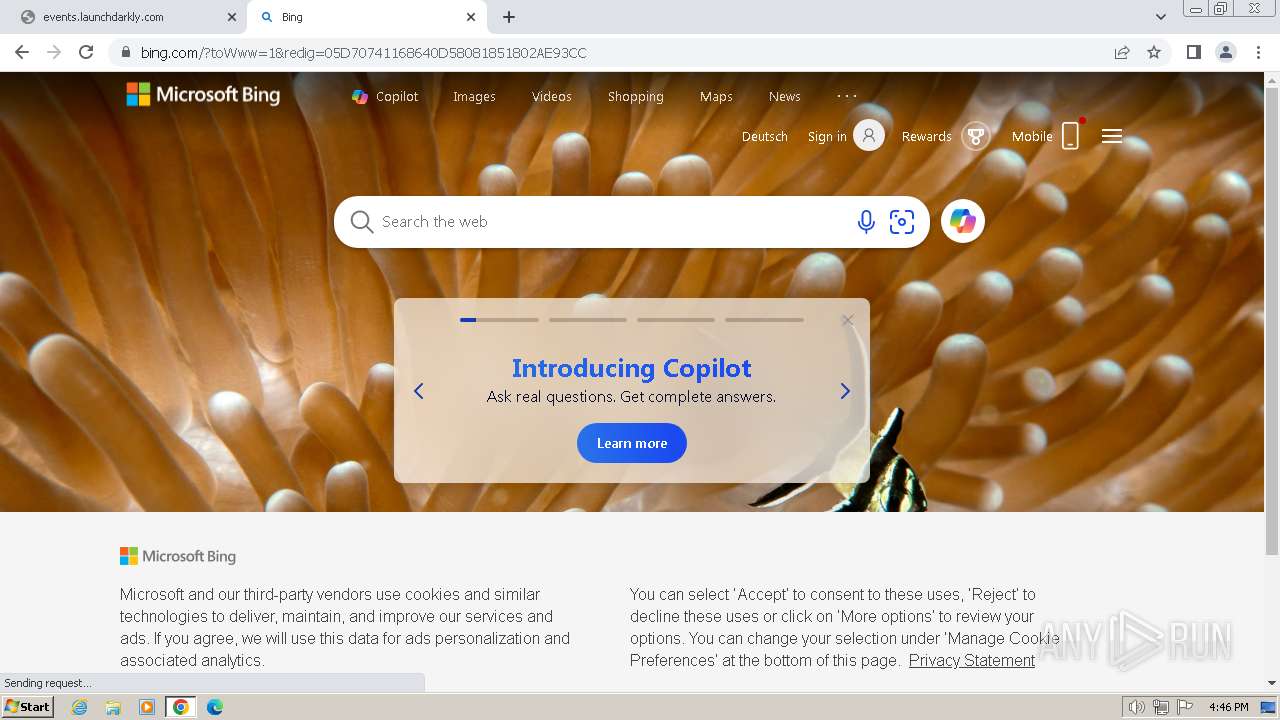
Task: Launch Internet Explorer from taskbar
Action: click(x=79, y=707)
